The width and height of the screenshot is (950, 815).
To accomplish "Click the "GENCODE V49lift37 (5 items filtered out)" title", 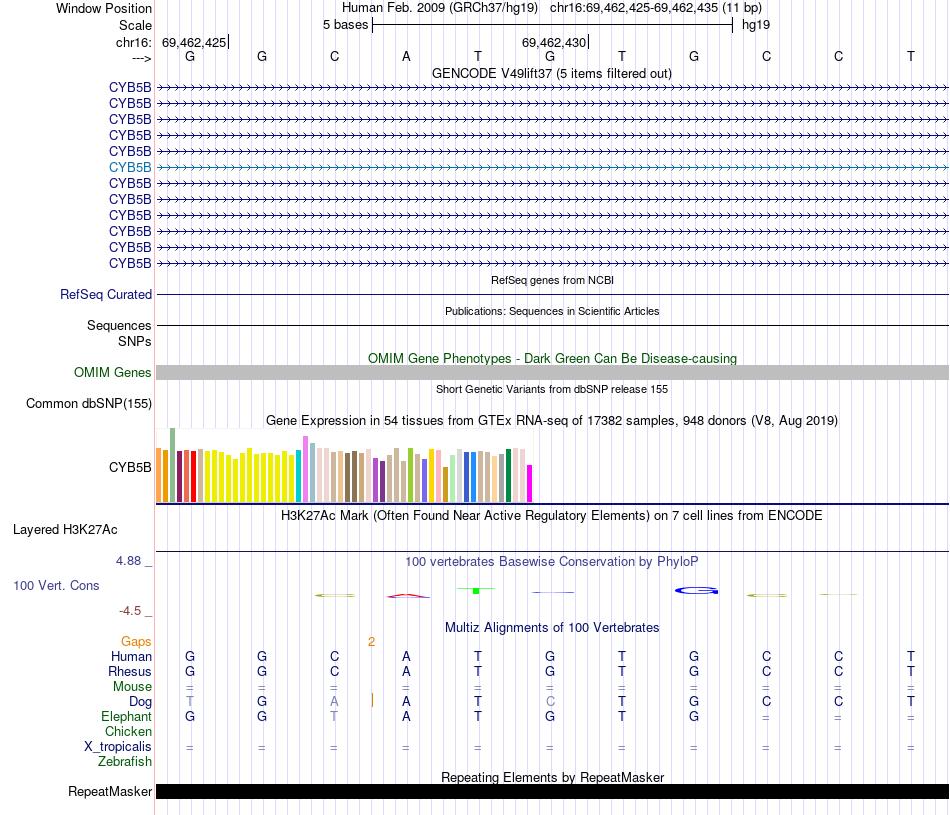I will click(x=551, y=73).
